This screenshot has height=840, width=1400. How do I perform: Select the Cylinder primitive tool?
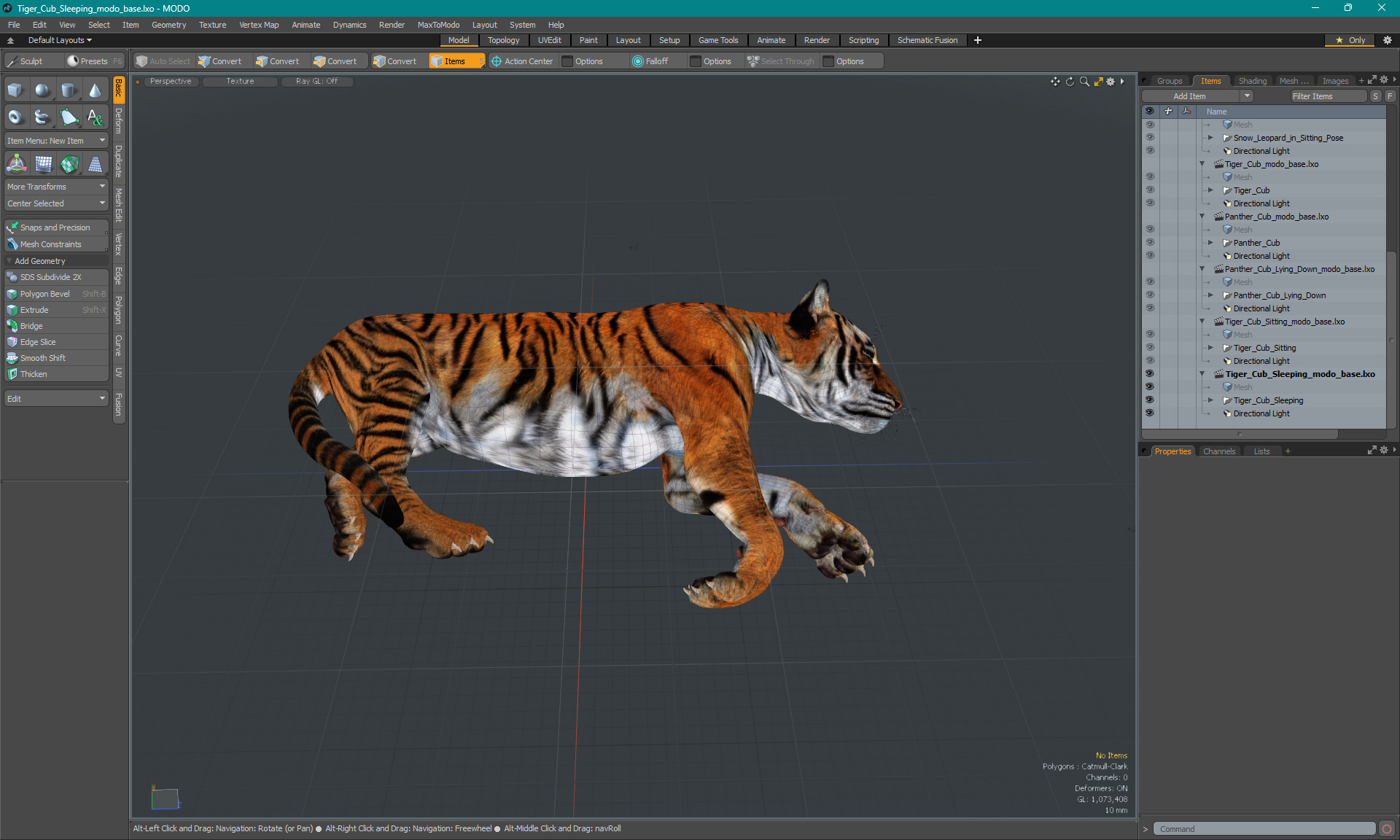click(x=69, y=90)
